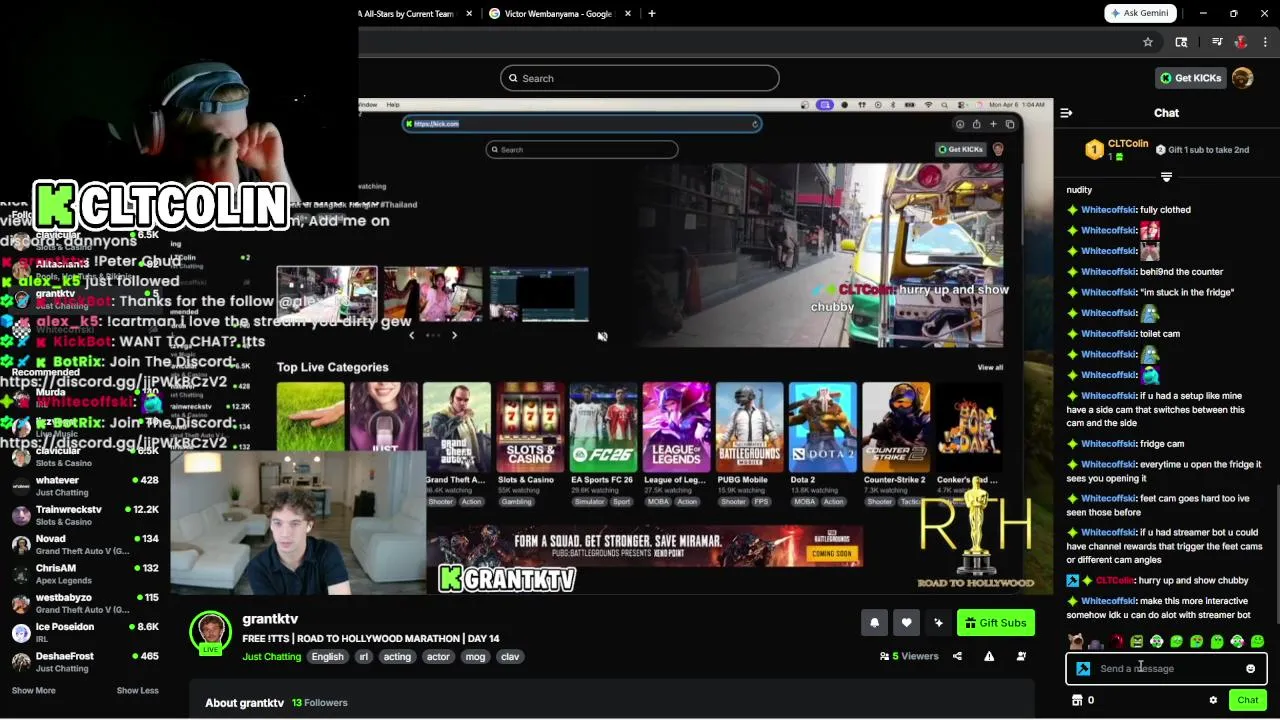Click the sparkle icon beside Gift Subs
1280x720 pixels.
point(938,623)
